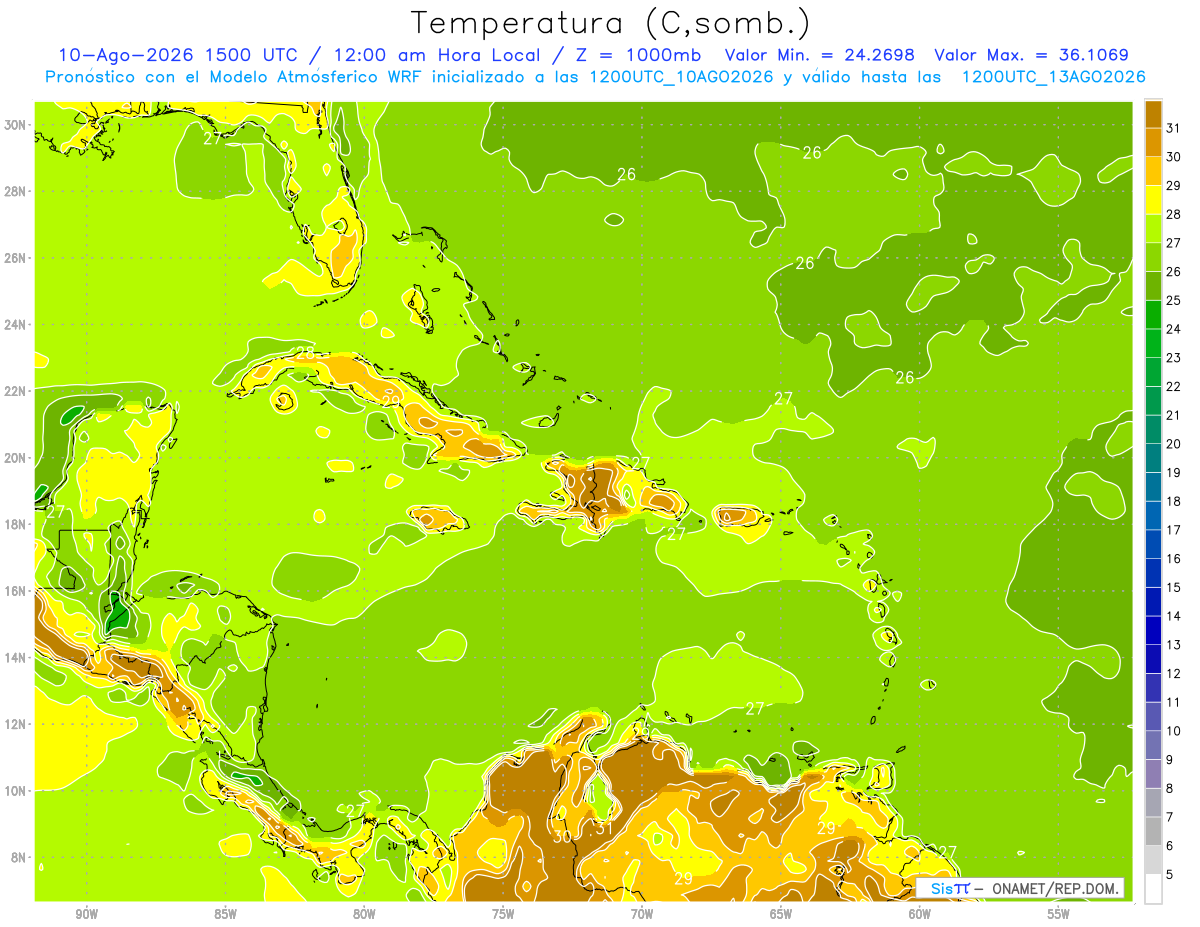This screenshot has width=1200, height=927.
Task: Click the color bar label 16
Action: [x=1173, y=559]
